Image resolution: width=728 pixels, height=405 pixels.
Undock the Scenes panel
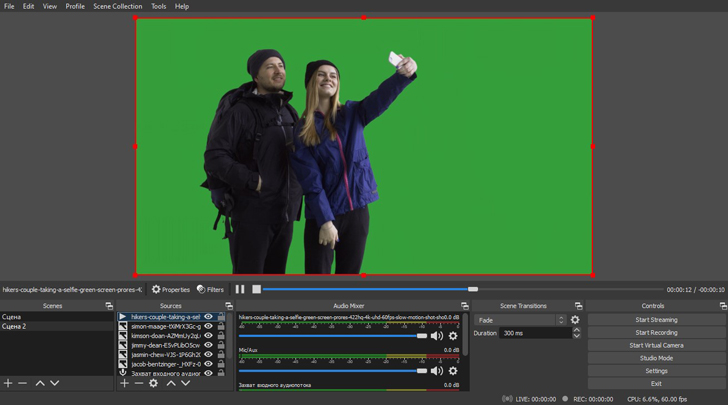pyautogui.click(x=109, y=306)
